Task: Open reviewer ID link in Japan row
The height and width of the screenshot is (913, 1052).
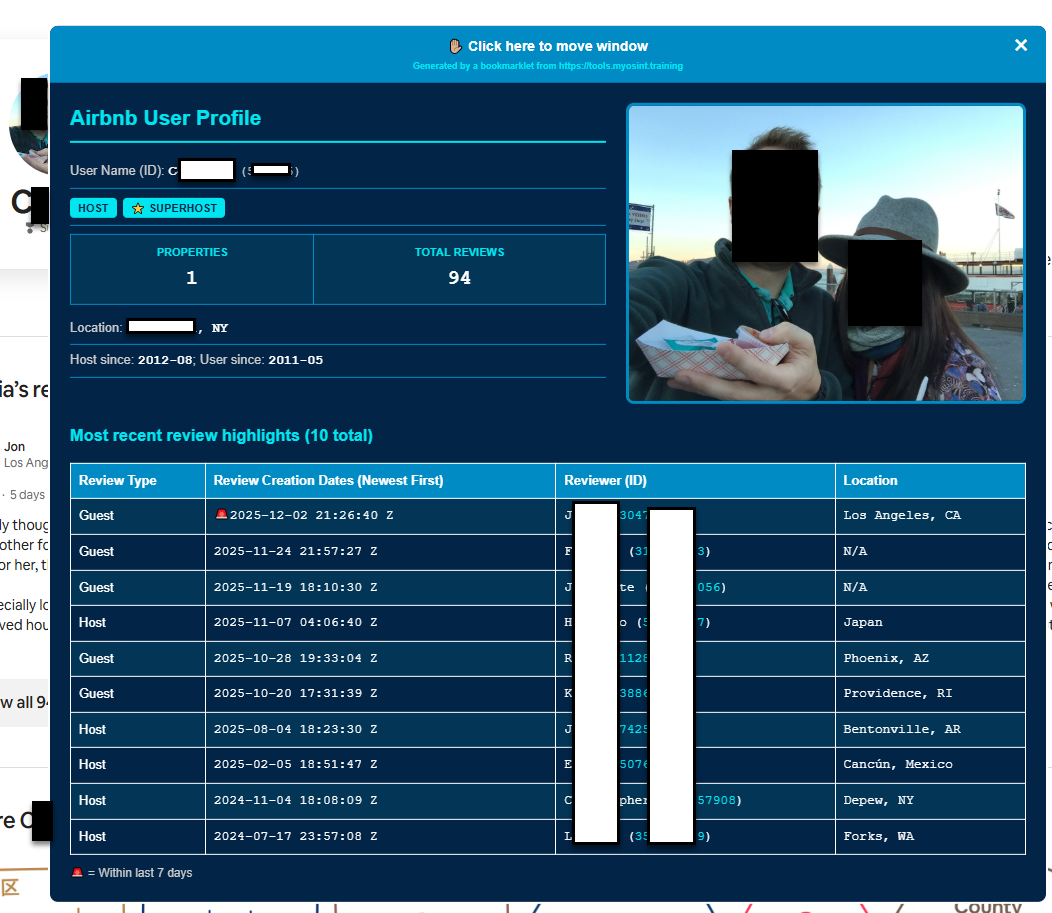Action: (x=702, y=622)
